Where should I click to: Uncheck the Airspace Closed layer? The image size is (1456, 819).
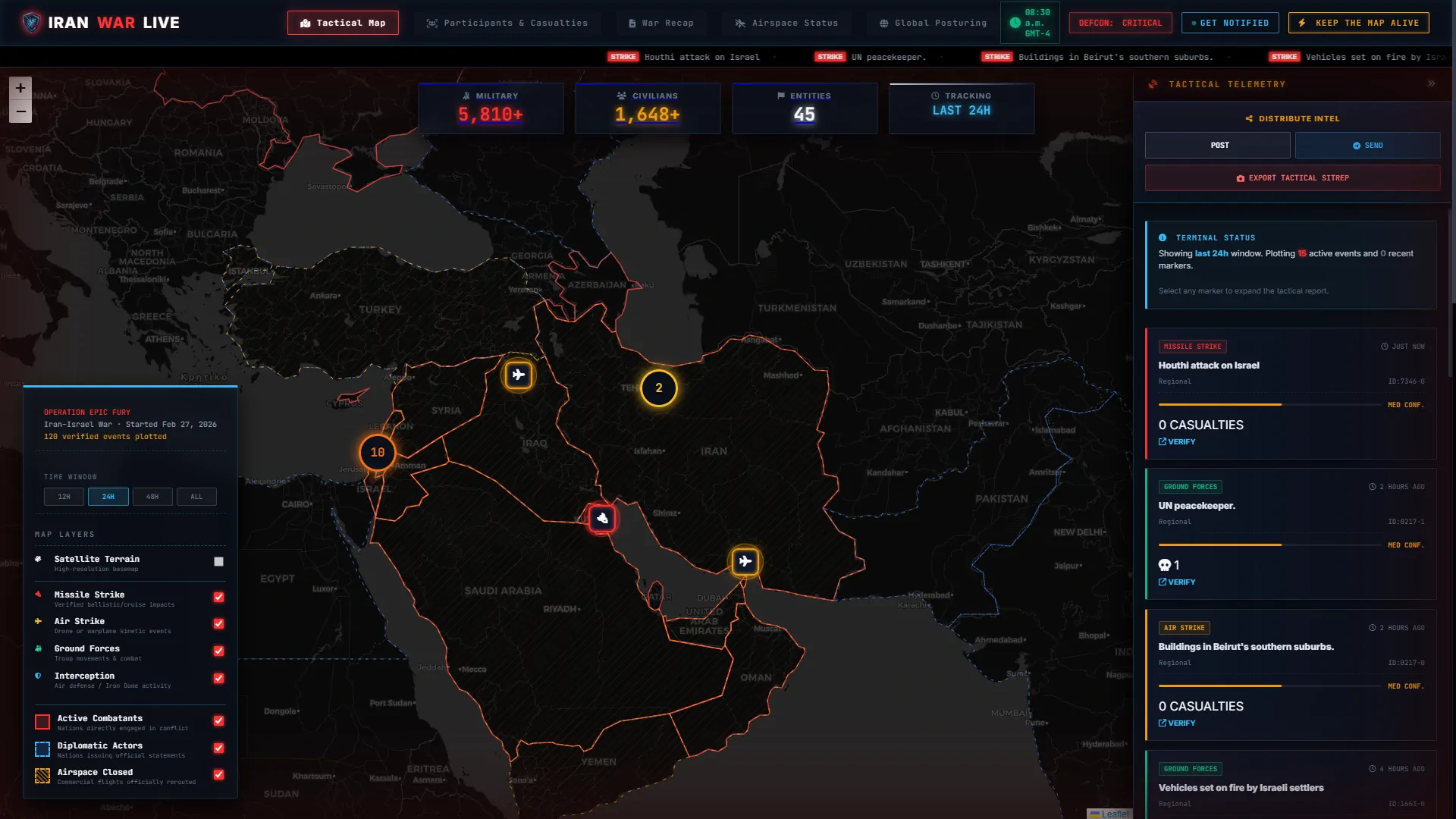[x=219, y=775]
